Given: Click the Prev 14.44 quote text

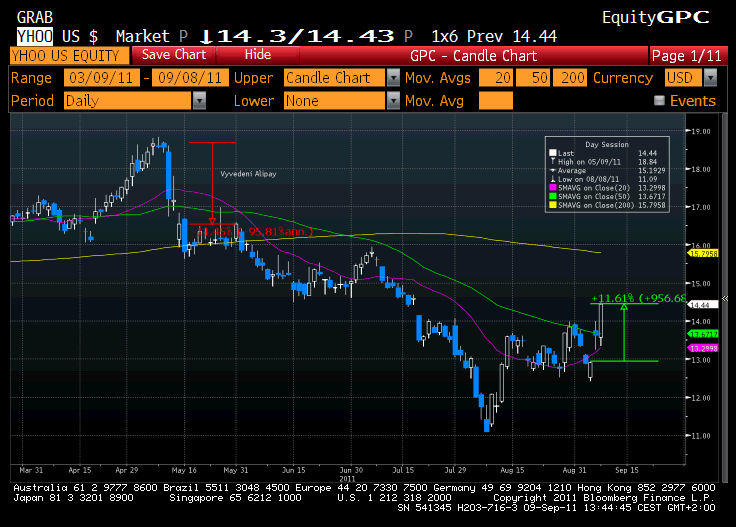Looking at the screenshot, I should point(512,36).
